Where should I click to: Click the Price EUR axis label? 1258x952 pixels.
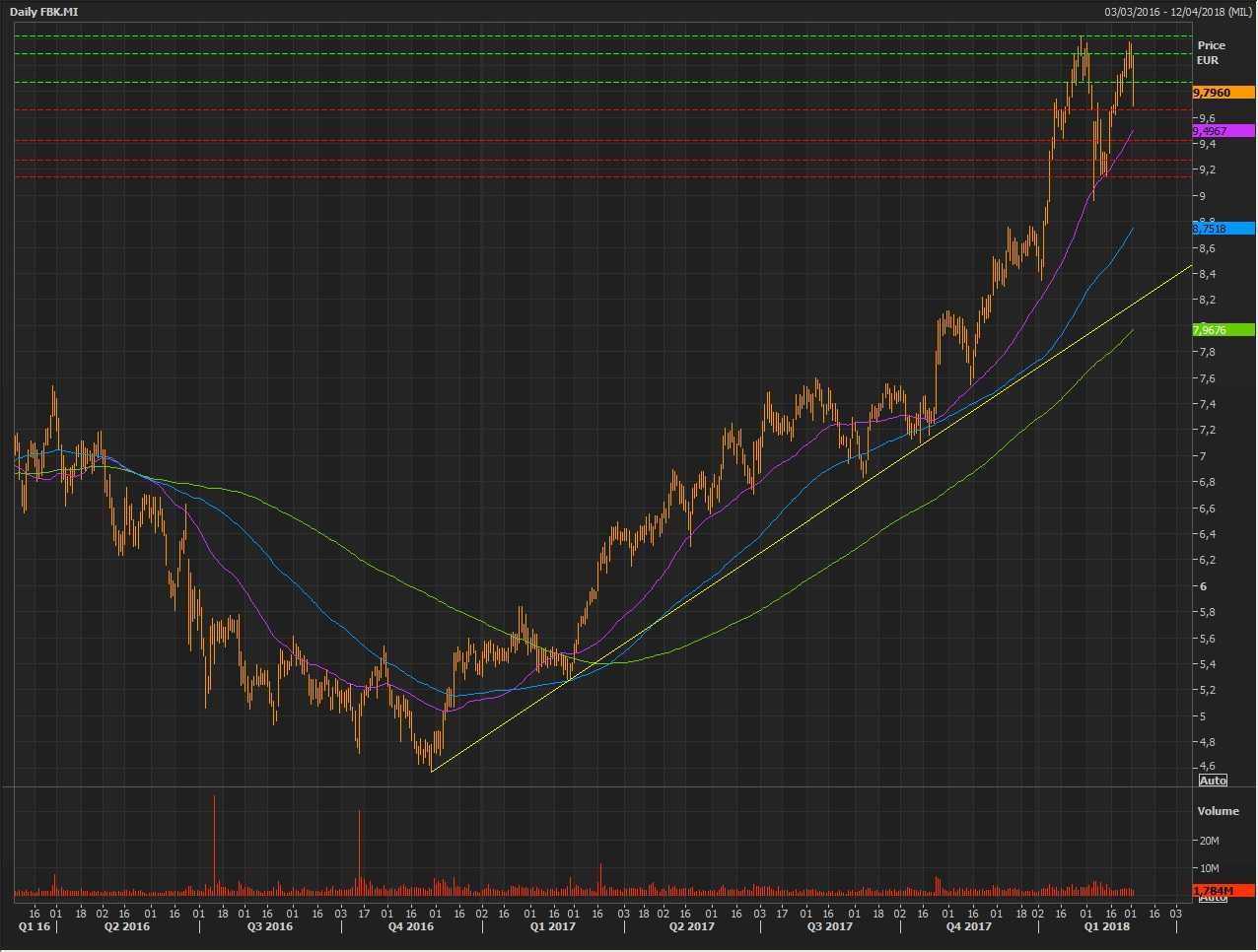(x=1211, y=52)
